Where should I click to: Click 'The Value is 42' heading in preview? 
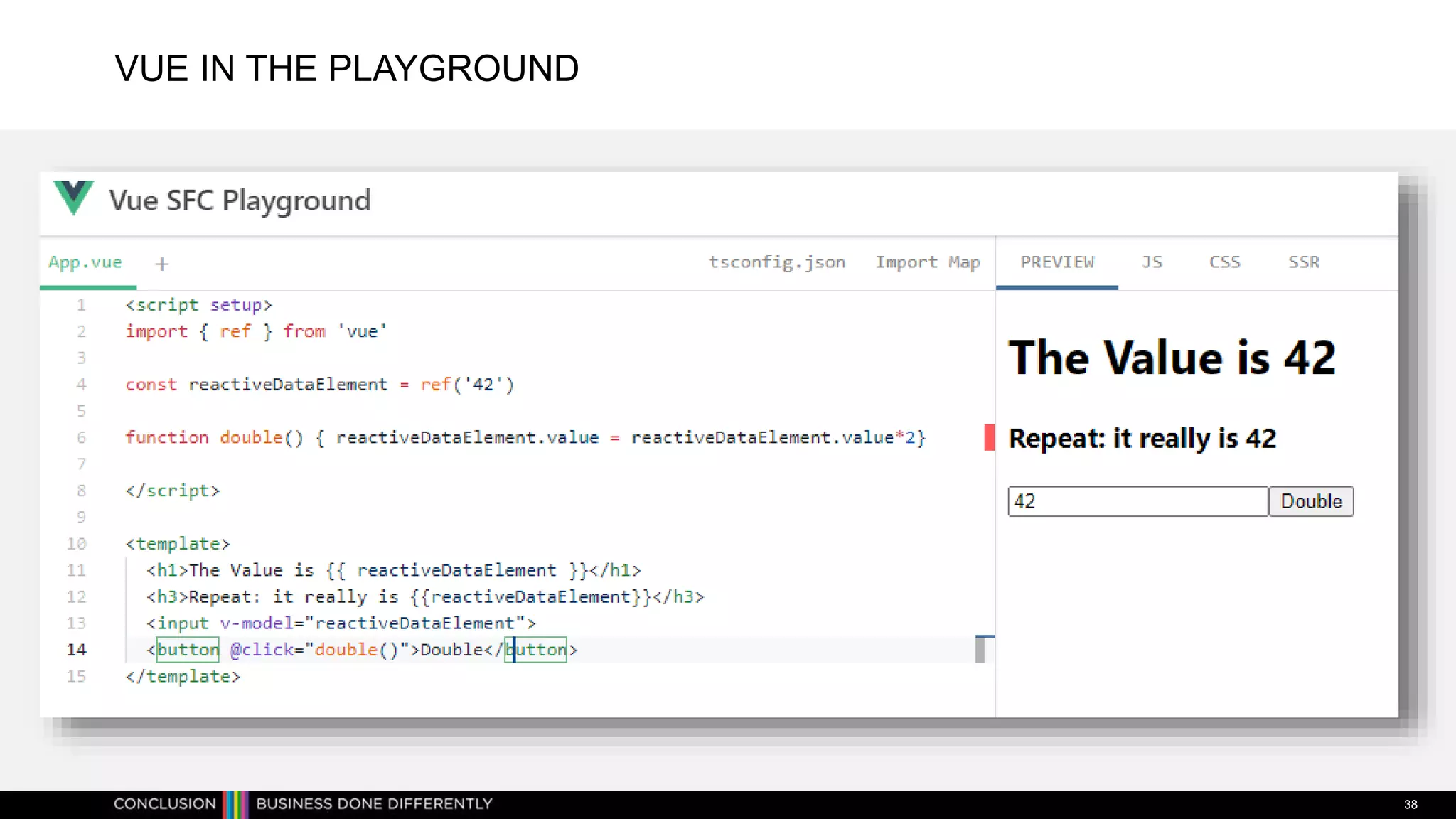click(1172, 357)
